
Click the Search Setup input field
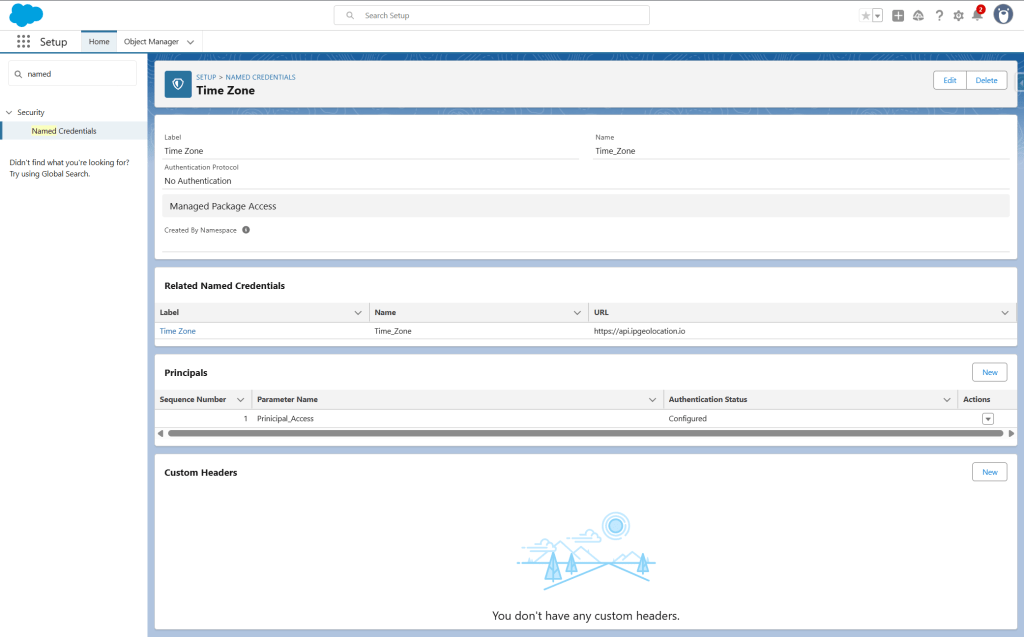(x=491, y=16)
